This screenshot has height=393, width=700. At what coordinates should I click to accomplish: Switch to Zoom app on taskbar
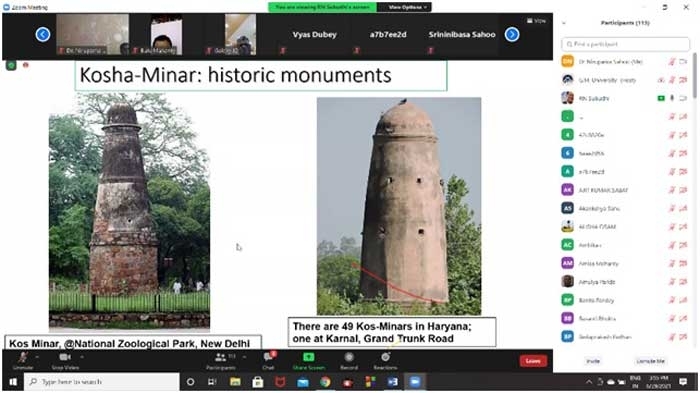[x=415, y=382]
